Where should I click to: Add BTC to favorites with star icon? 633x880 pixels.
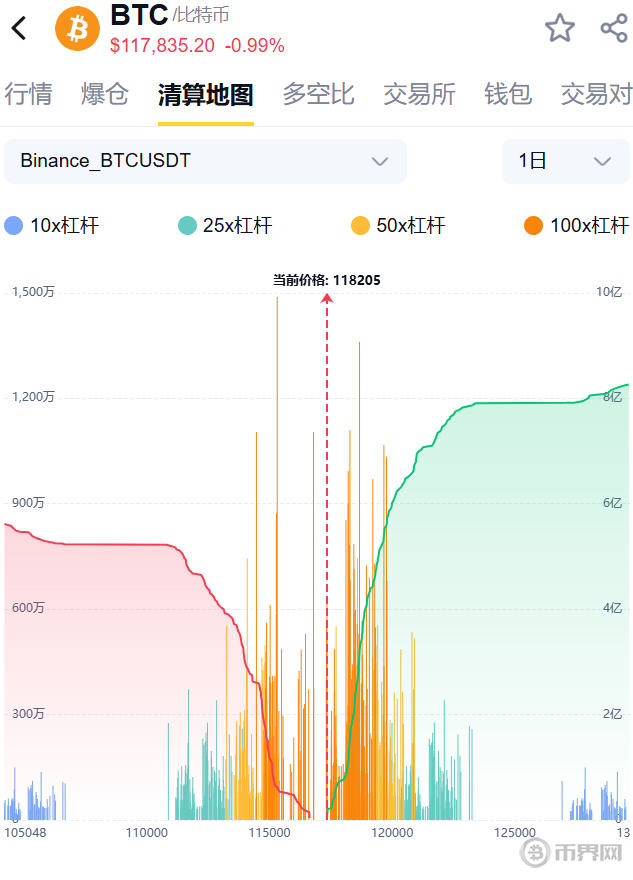pos(560,28)
